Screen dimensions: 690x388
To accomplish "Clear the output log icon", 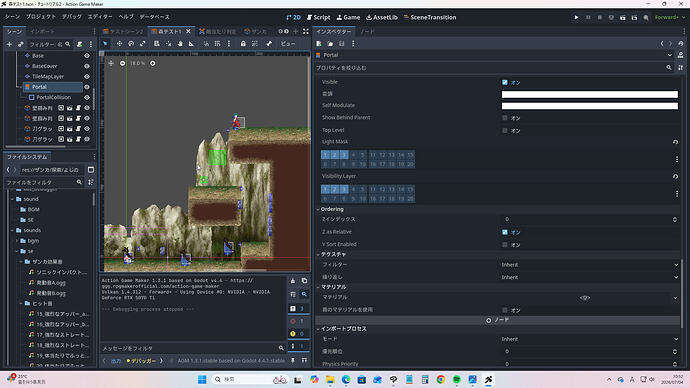I will pyautogui.click(x=293, y=281).
